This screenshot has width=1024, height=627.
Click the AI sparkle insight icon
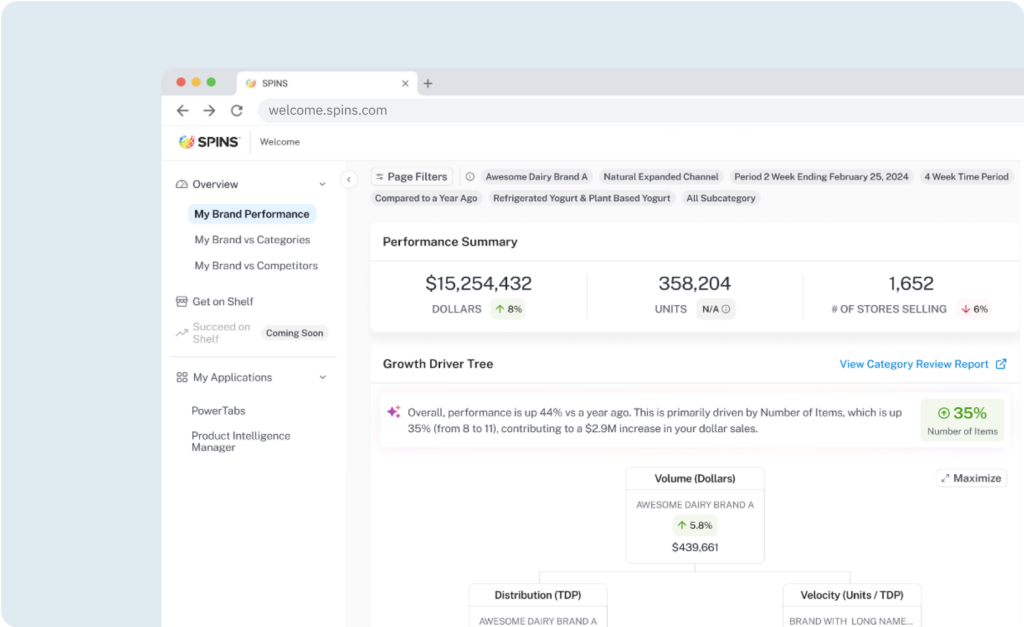[393, 411]
